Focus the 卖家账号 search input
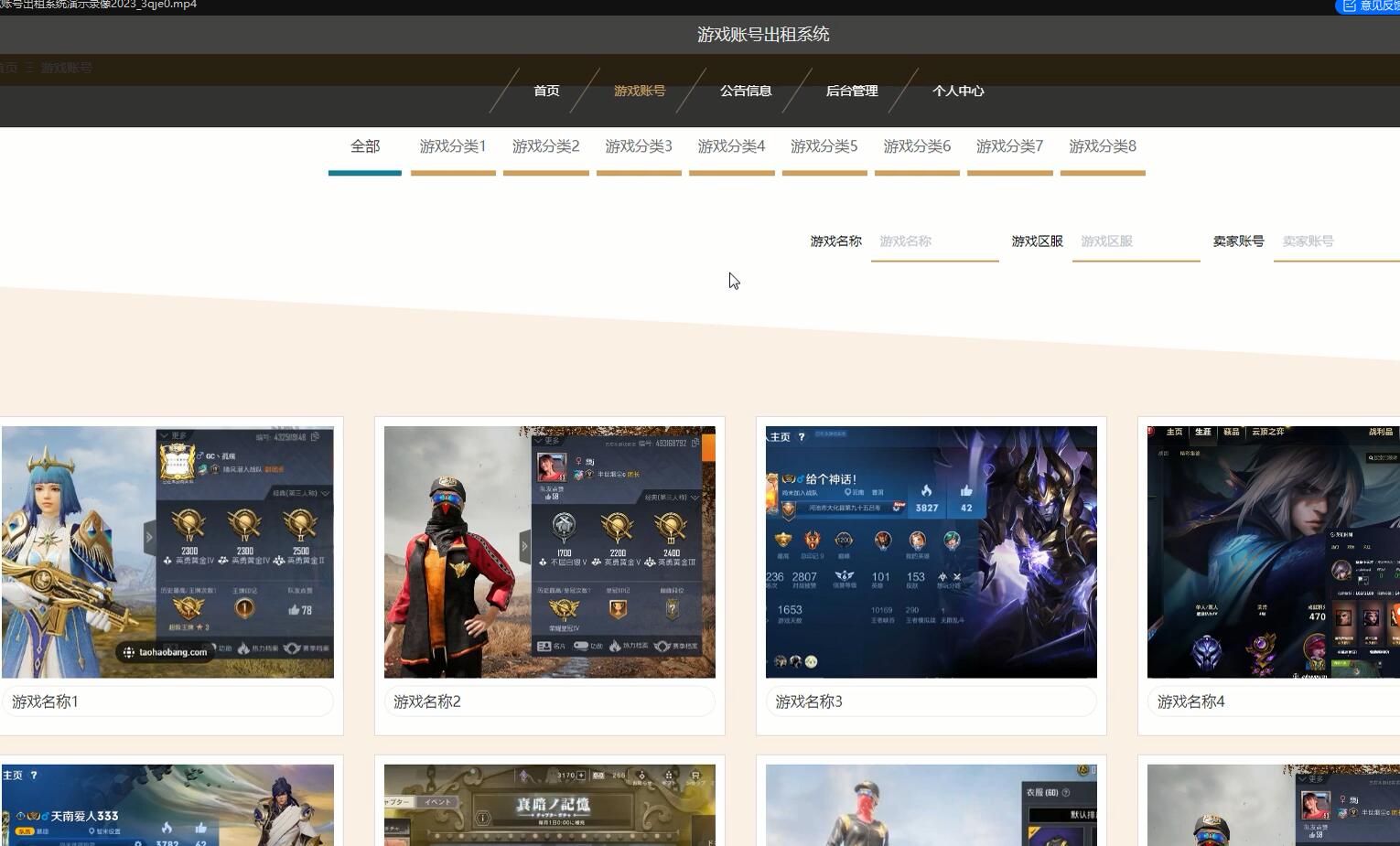This screenshot has height=846, width=1400. pyautogui.click(x=1337, y=241)
